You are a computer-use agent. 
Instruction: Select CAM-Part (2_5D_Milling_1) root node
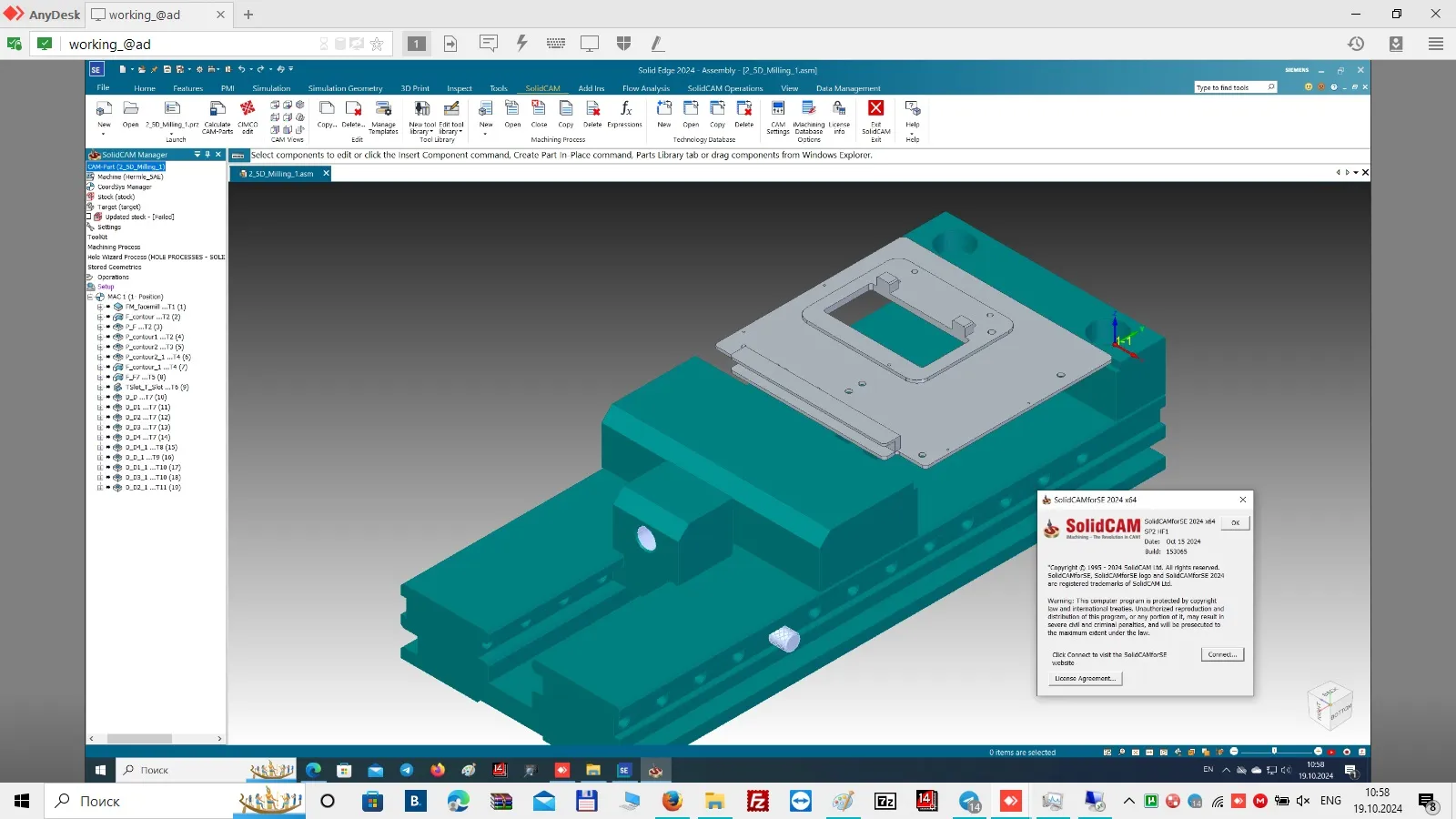coord(126,167)
